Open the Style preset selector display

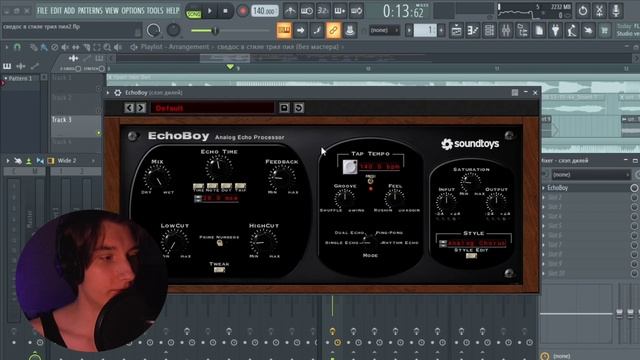[476, 243]
